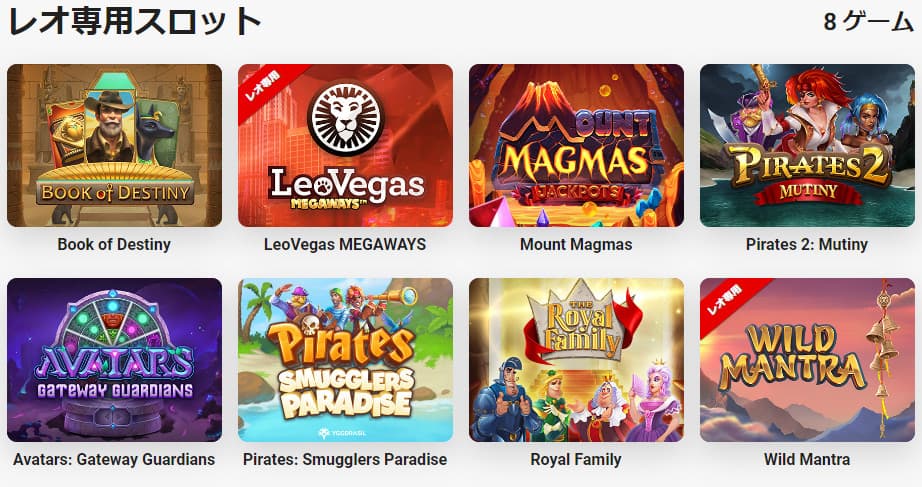
Task: Click the Mount Magmas title text
Action: coord(576,244)
